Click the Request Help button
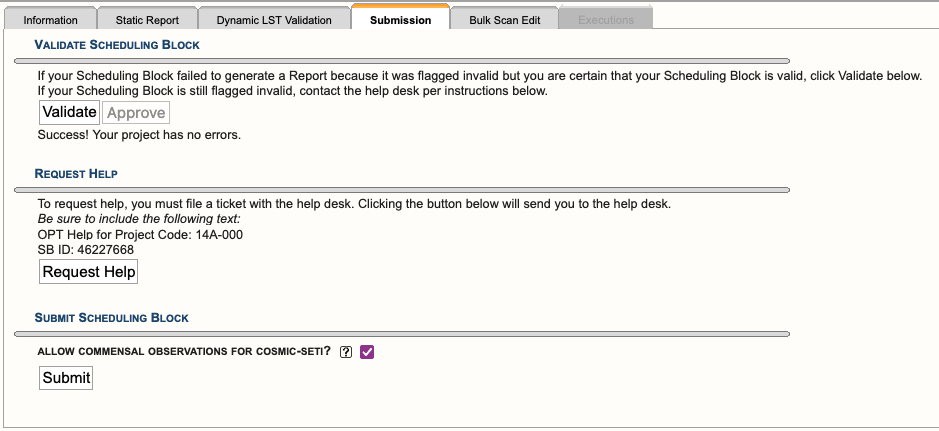This screenshot has height=431, width=939. (x=89, y=272)
